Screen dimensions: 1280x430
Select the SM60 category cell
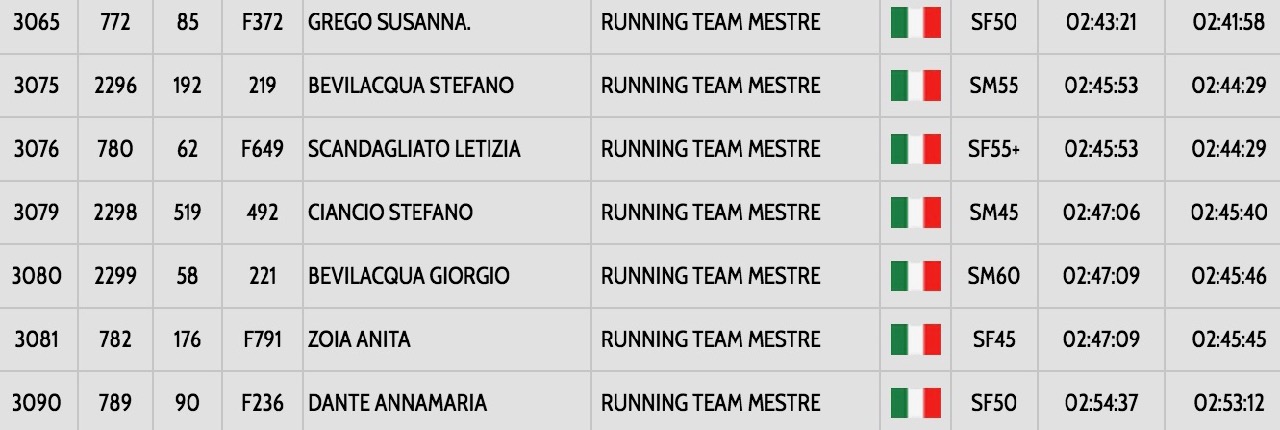(994, 276)
